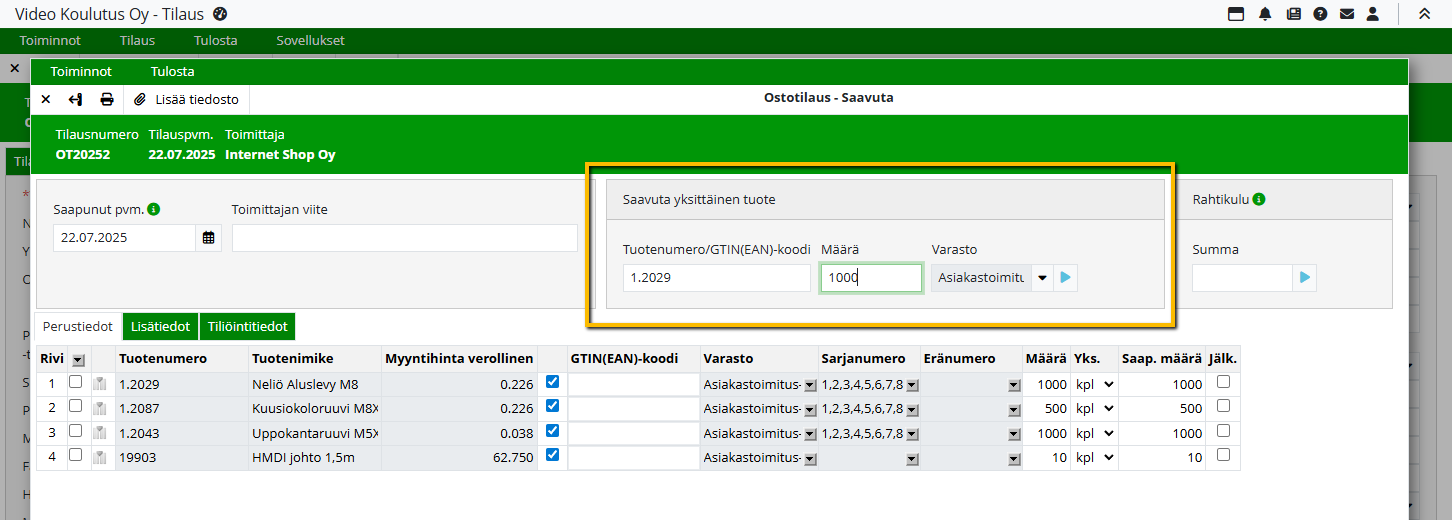Open the Tiliöintitiedot tab
The width and height of the screenshot is (1452, 520).
click(247, 327)
